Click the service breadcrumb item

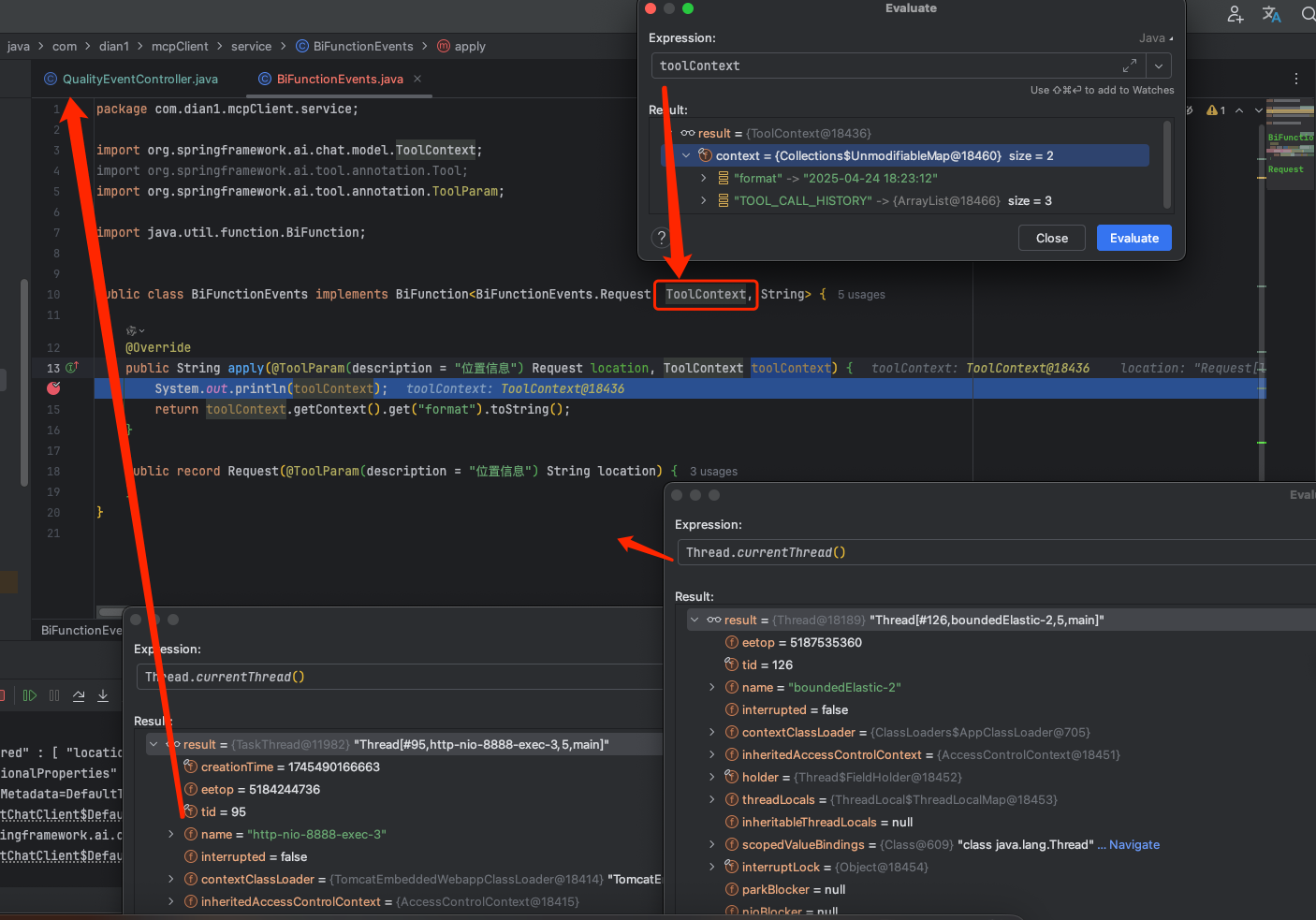click(x=251, y=46)
